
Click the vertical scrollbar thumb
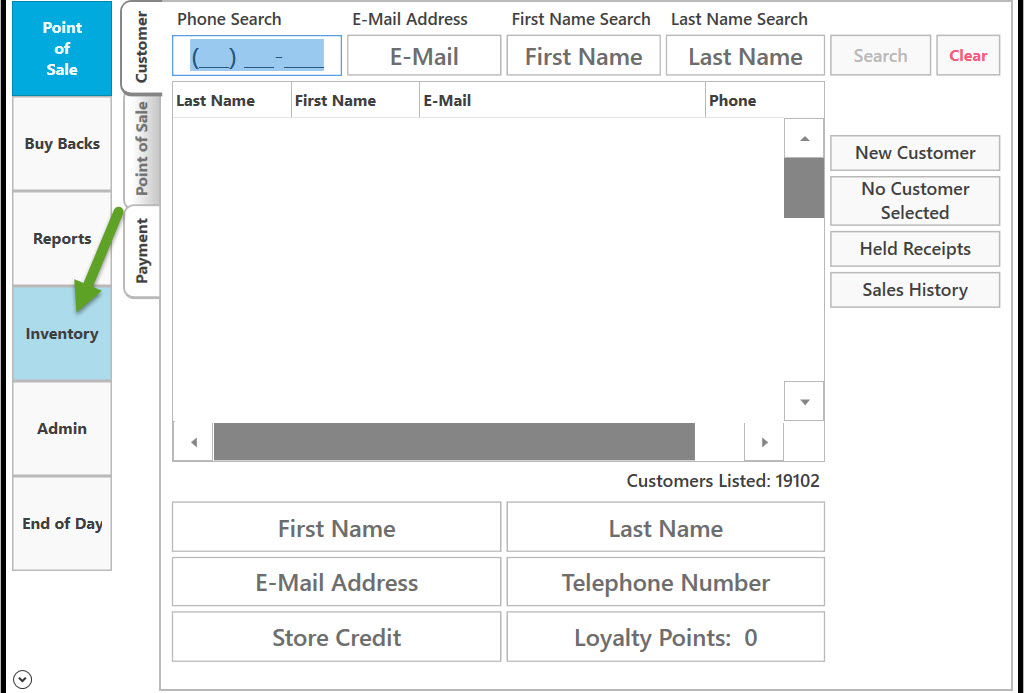tap(804, 187)
